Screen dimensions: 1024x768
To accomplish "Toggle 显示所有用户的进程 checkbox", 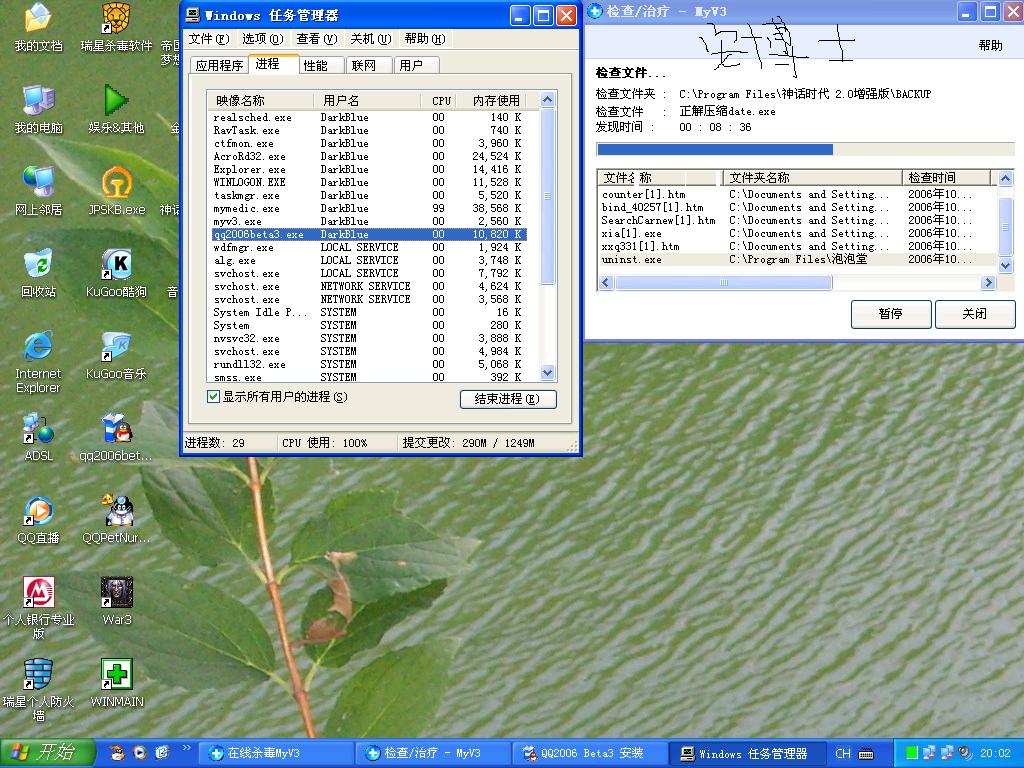I will (213, 397).
